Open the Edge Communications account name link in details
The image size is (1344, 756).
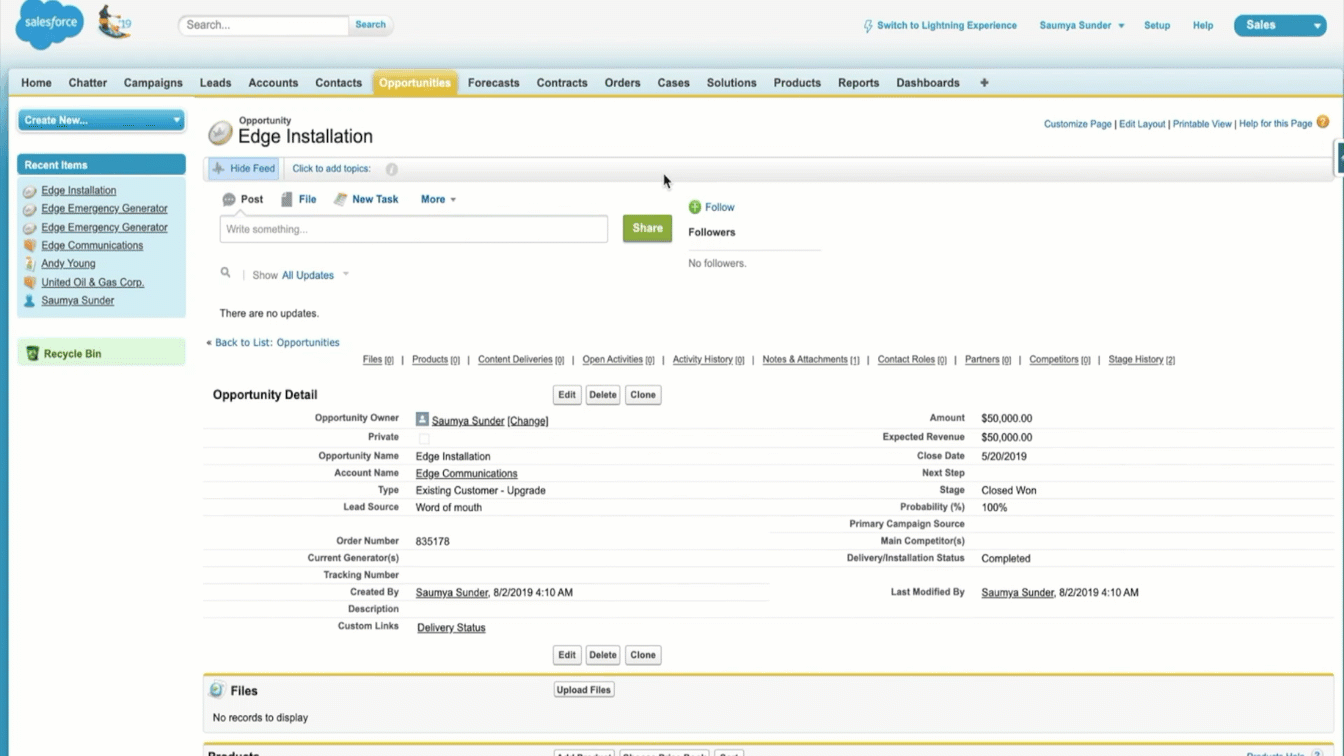(x=466, y=473)
